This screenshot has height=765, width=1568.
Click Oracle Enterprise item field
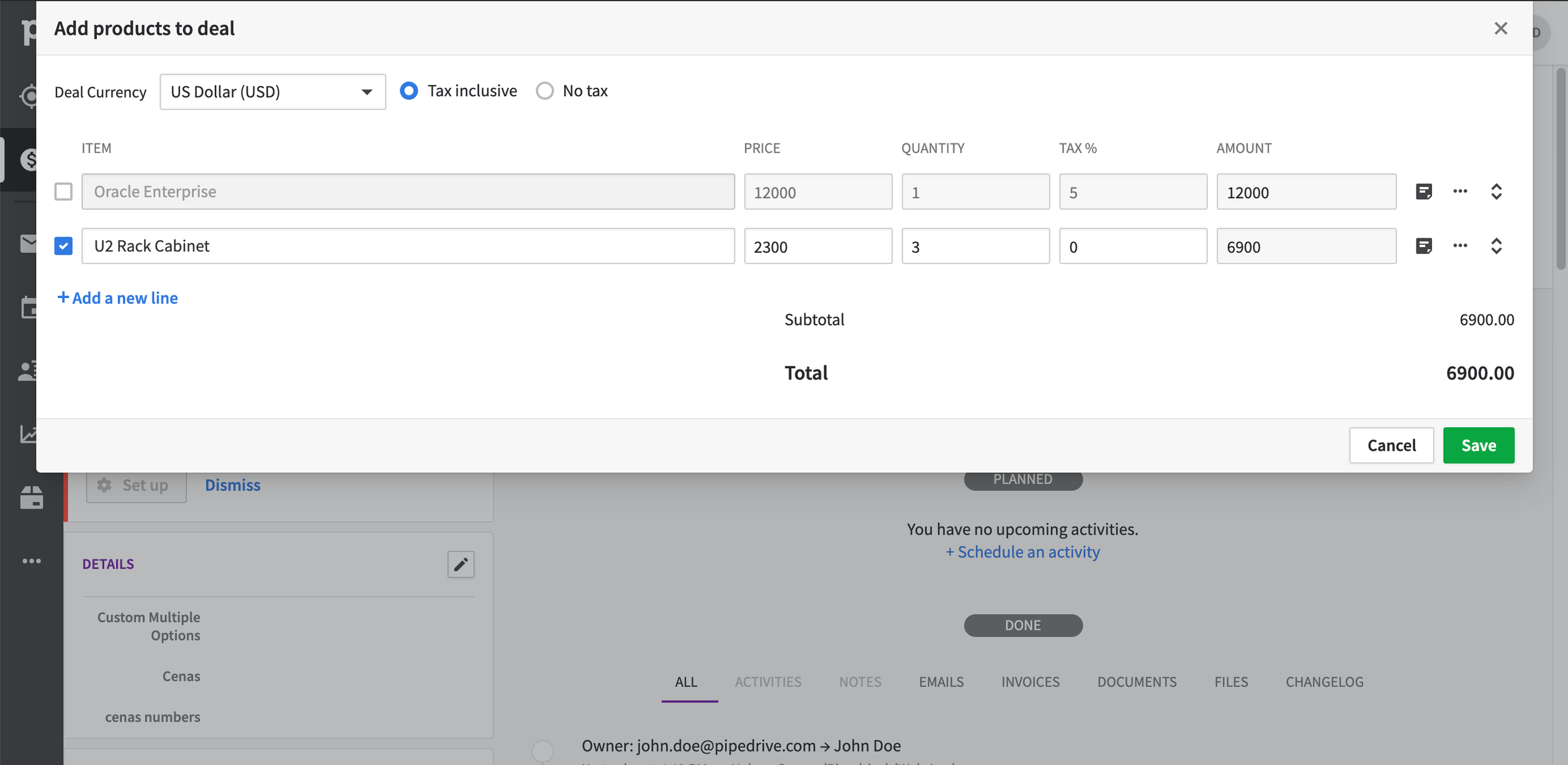[408, 191]
